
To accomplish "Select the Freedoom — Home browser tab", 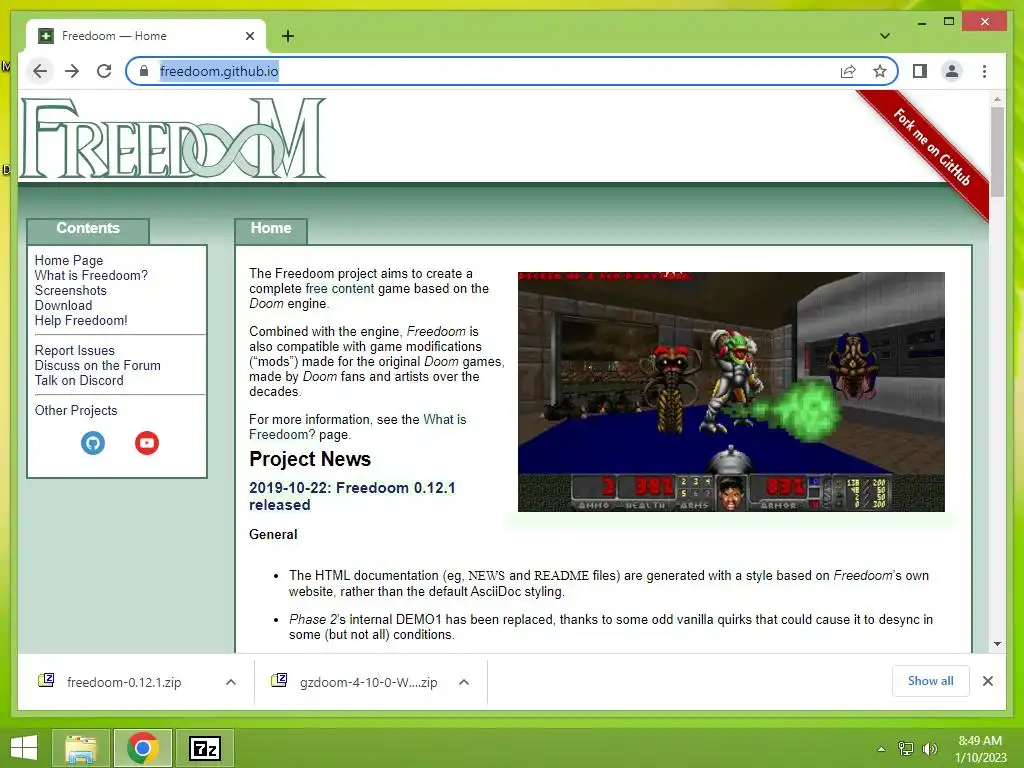I will pyautogui.click(x=146, y=36).
